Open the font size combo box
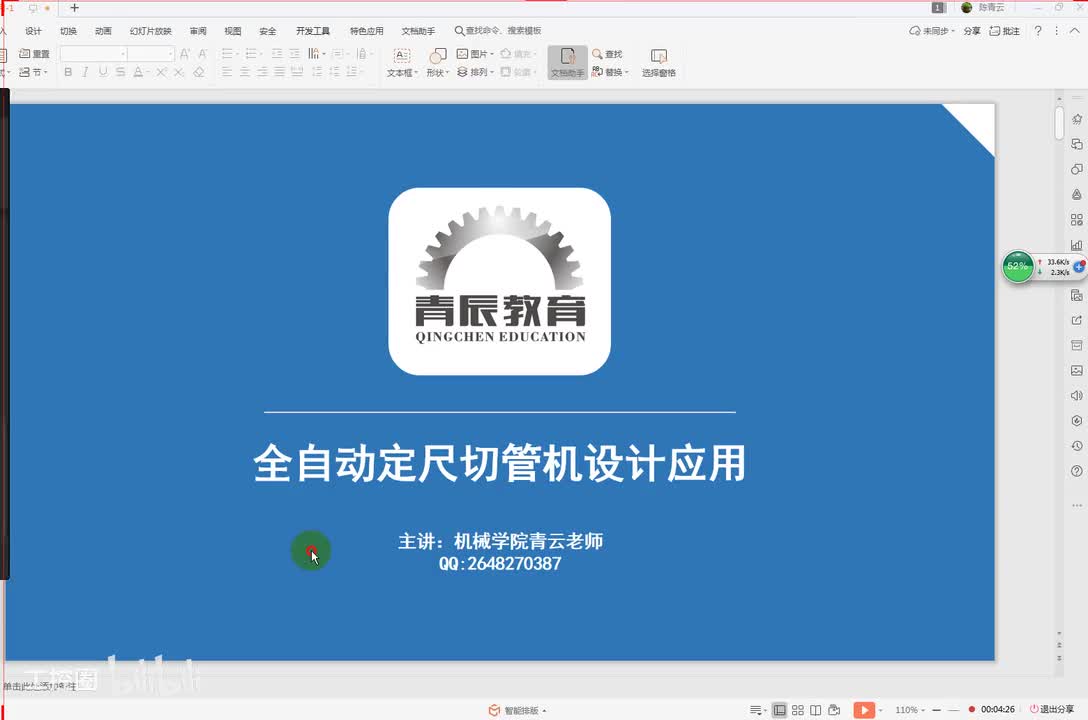Viewport: 1088px width, 720px height. coord(151,53)
